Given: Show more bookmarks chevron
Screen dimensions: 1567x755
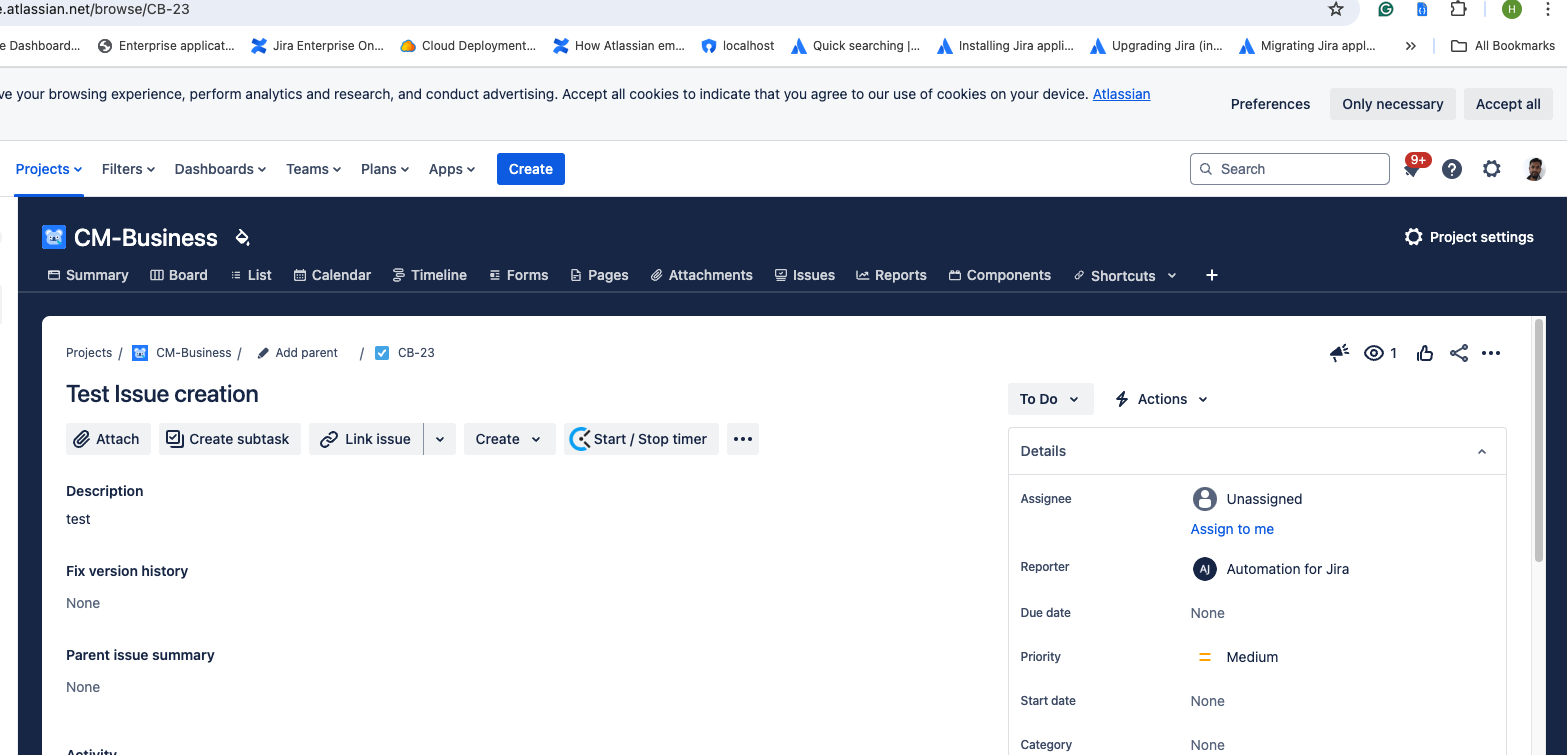Looking at the screenshot, I should 1411,46.
